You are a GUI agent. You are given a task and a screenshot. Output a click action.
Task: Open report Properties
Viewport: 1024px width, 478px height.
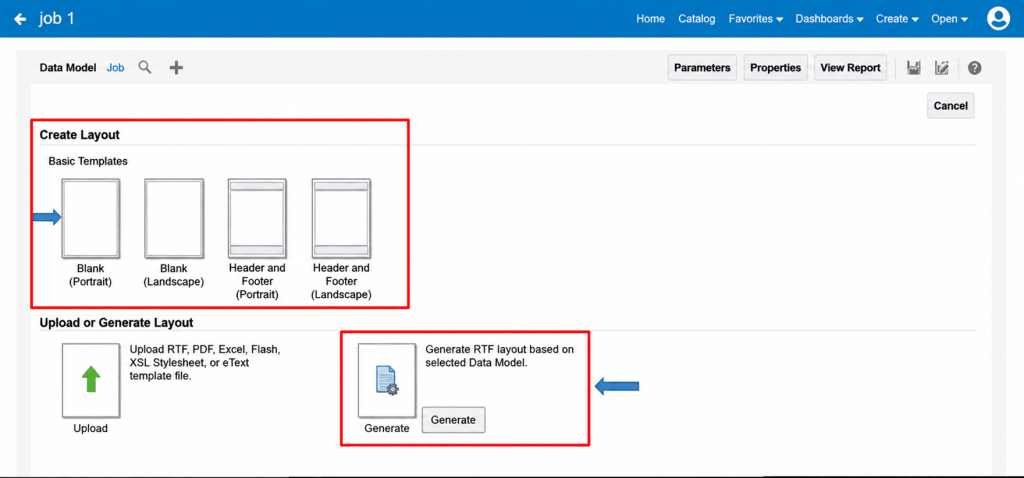(775, 68)
